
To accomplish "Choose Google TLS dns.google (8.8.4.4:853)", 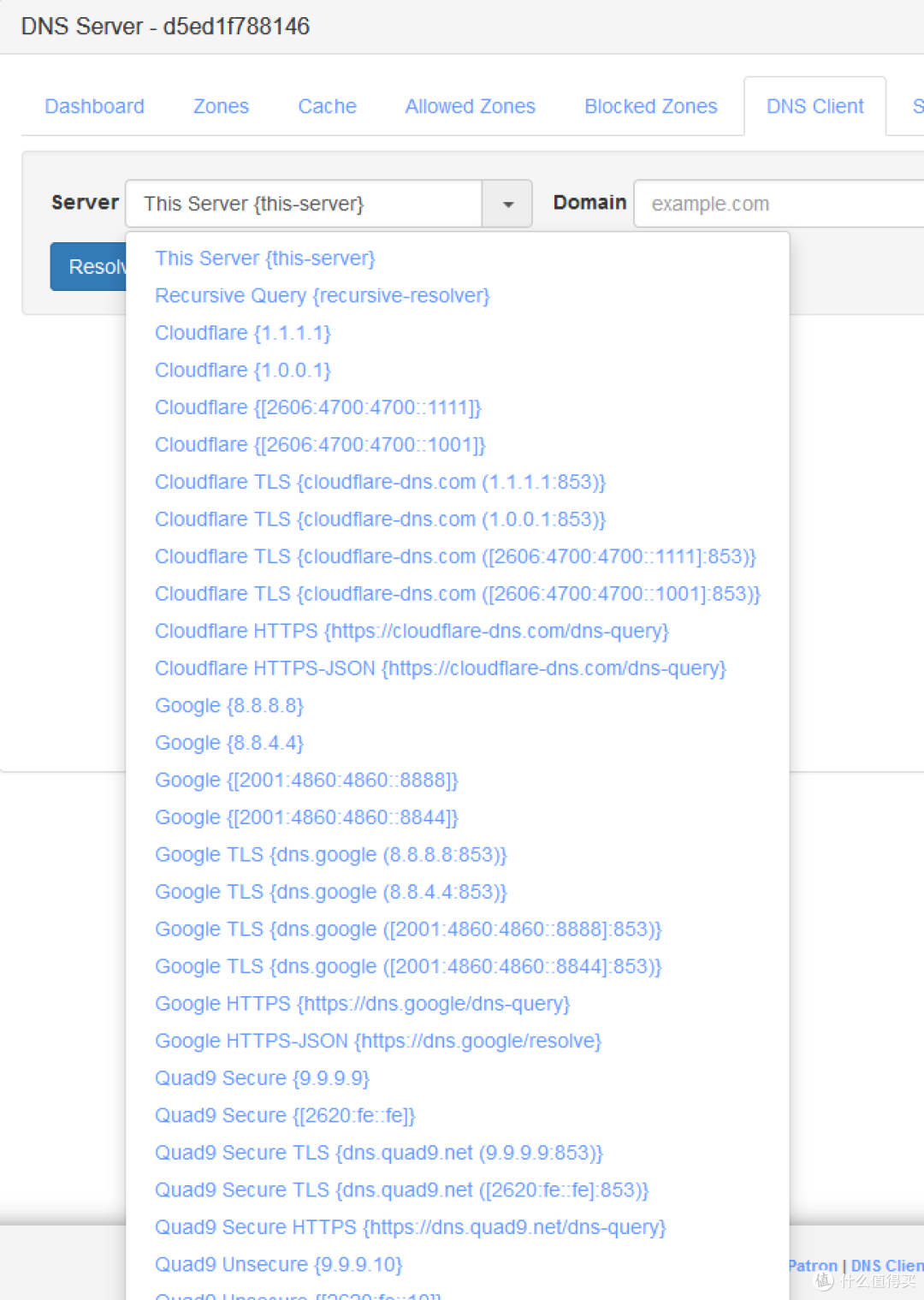I will tap(330, 893).
